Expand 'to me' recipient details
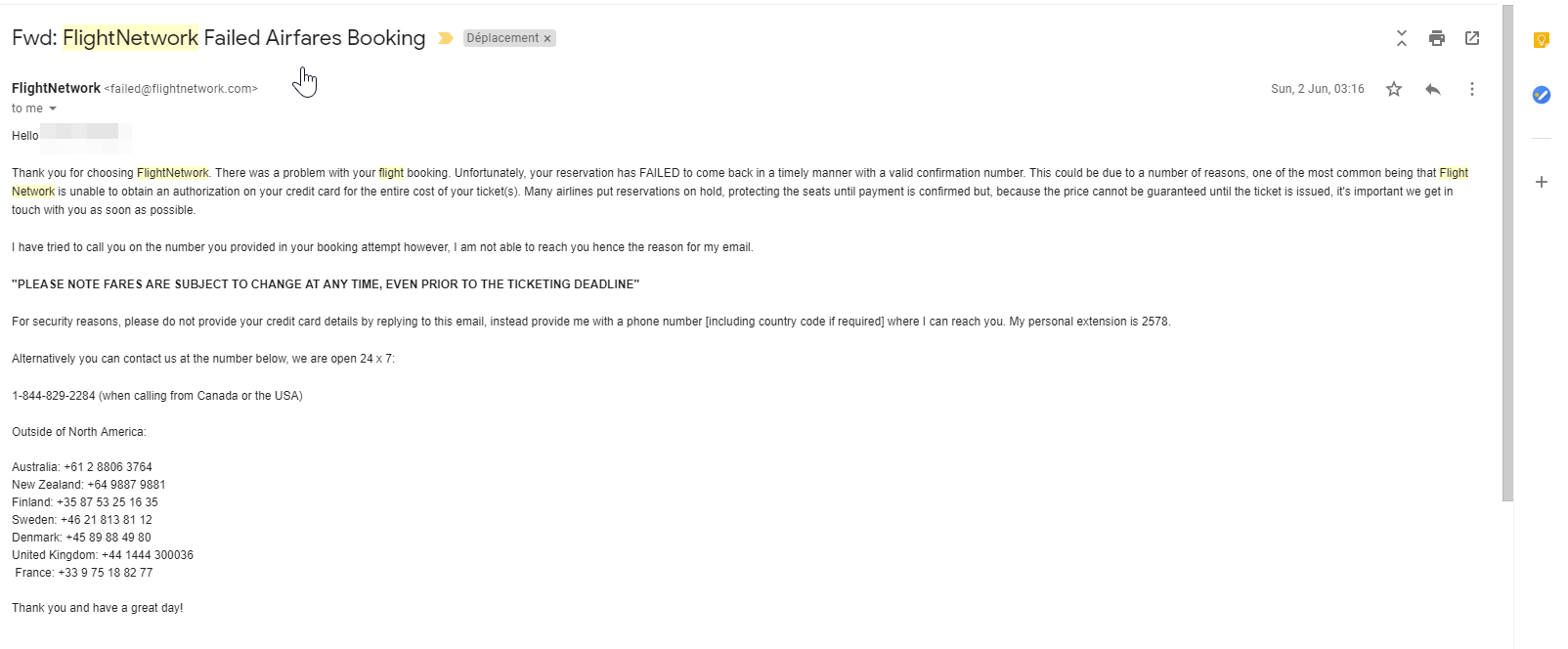 (53, 108)
